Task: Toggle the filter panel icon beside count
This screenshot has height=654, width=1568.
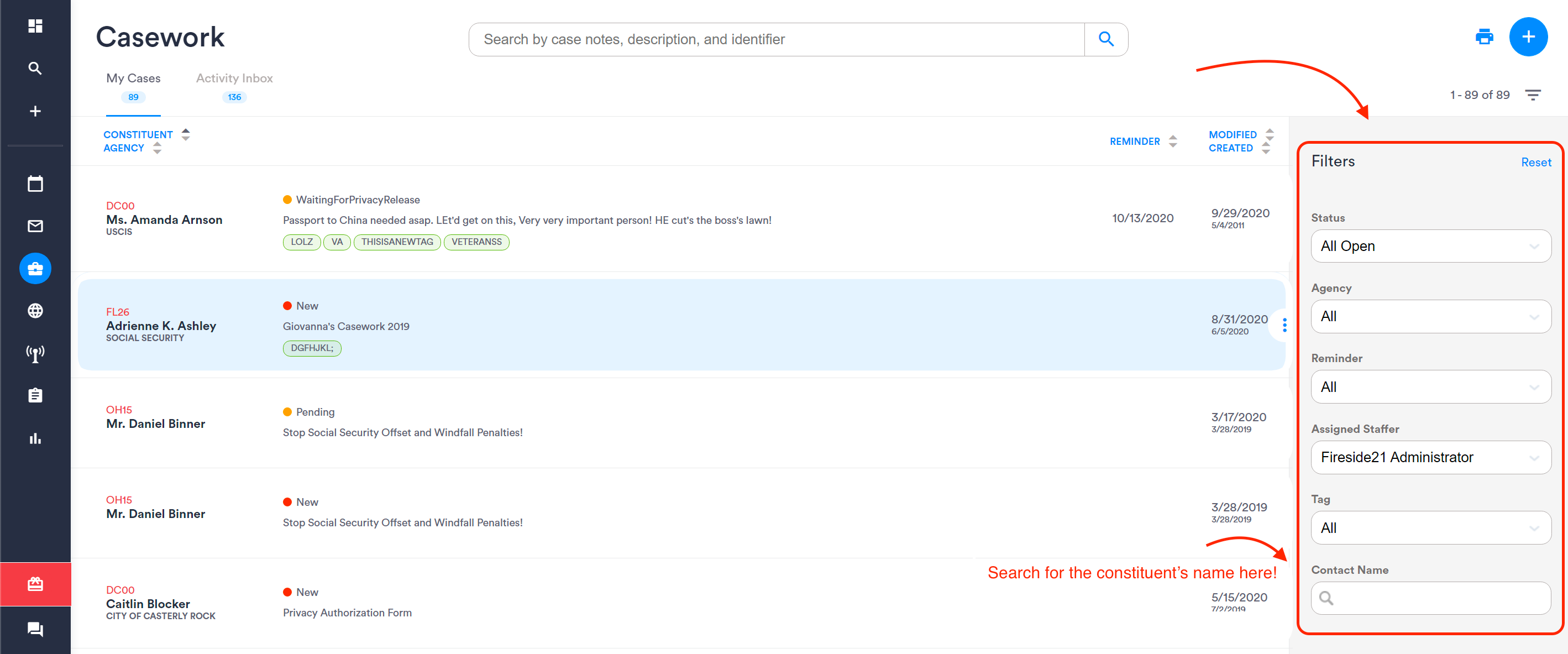Action: [1533, 95]
